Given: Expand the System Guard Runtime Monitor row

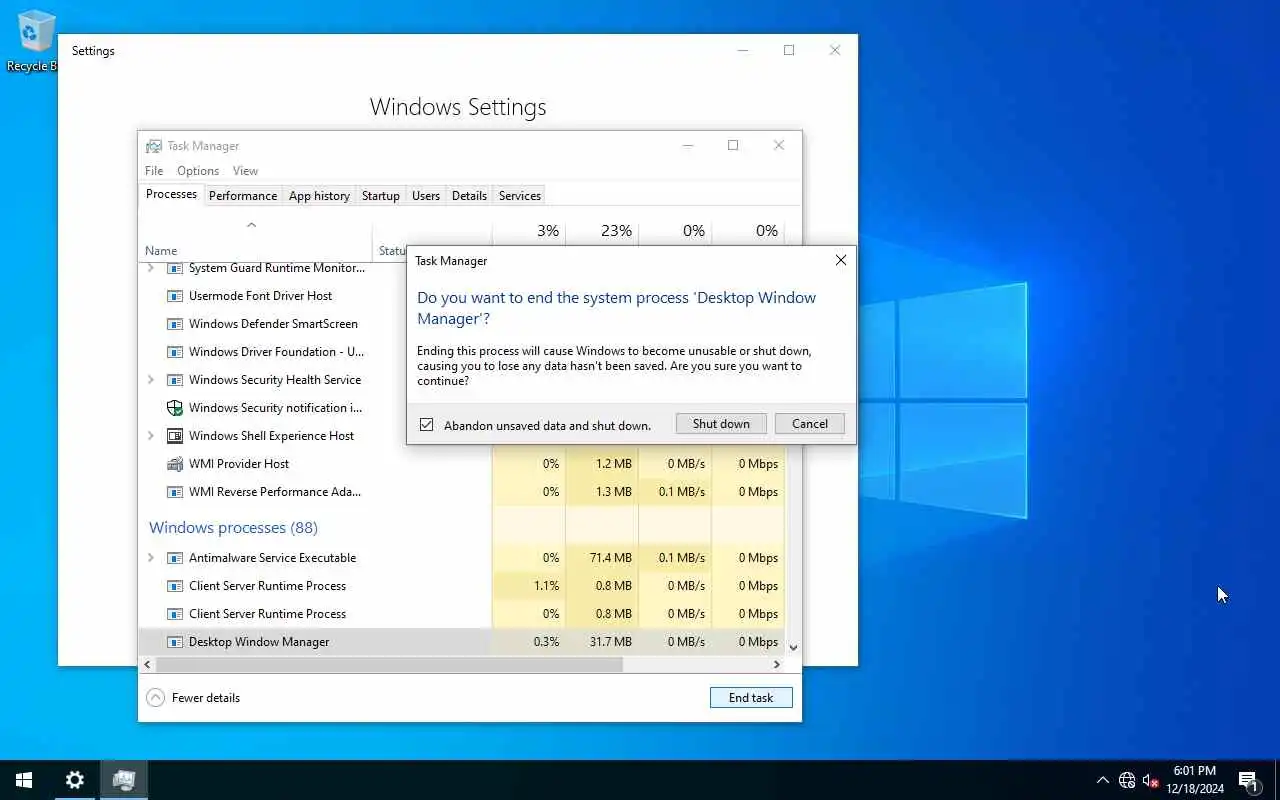Looking at the screenshot, I should click(x=151, y=268).
